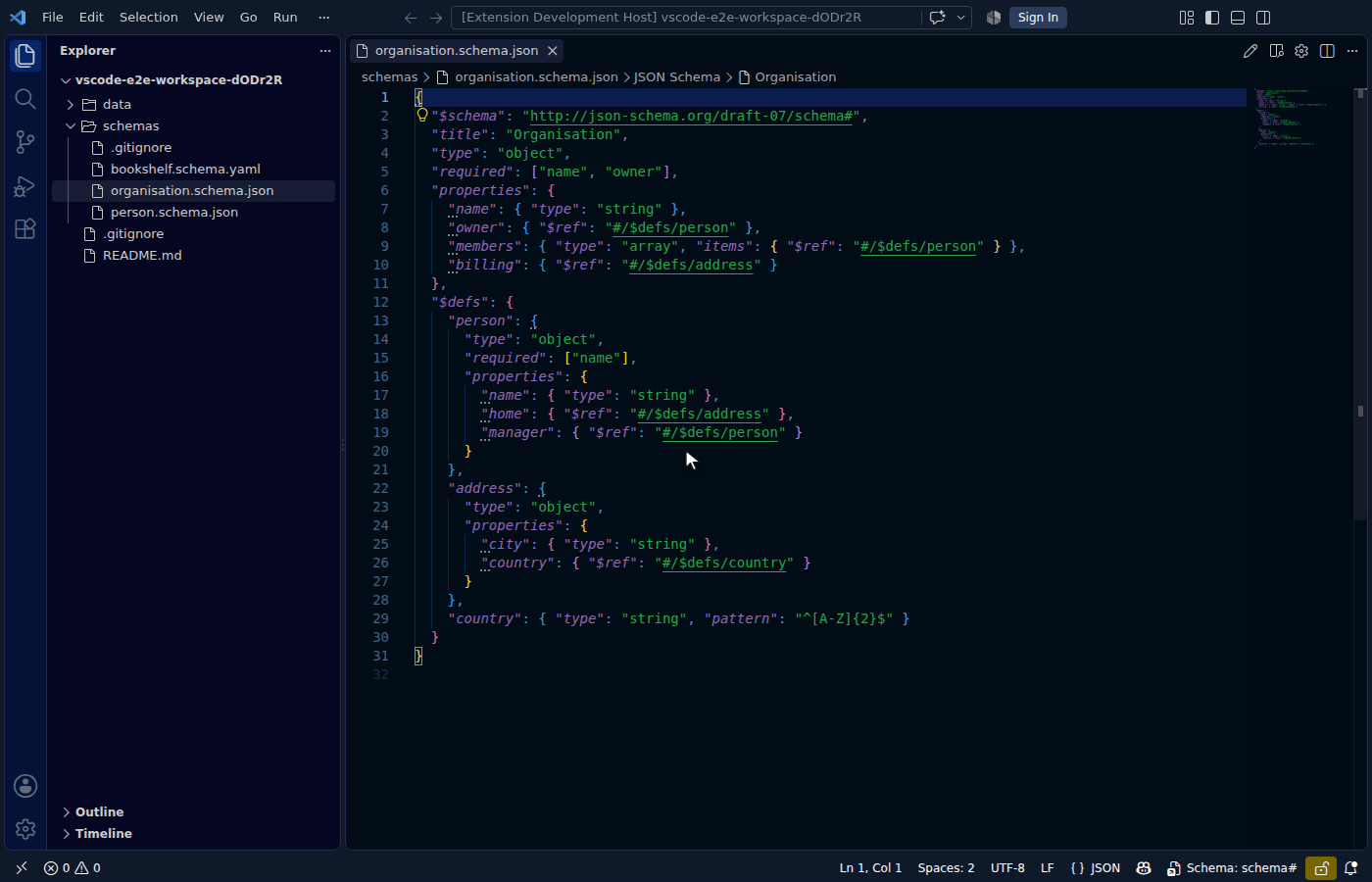Open the Search view
Viewport: 1372px width, 882px height.
click(x=25, y=99)
